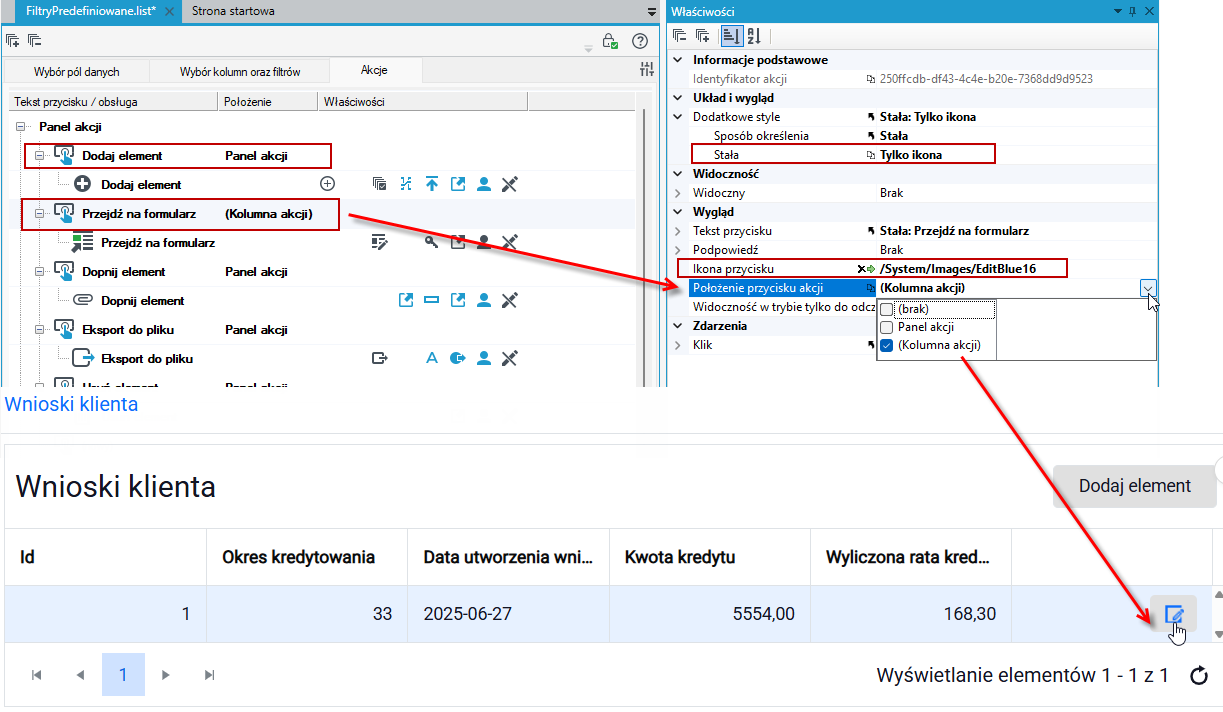Click the key icon in Przejdź na formularz row
1223x712 pixels.
(x=432, y=242)
